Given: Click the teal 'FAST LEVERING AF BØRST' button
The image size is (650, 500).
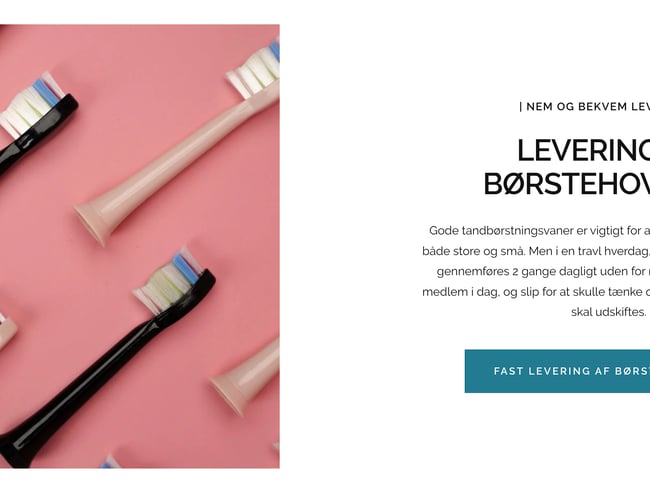Looking at the screenshot, I should pyautogui.click(x=557, y=371).
